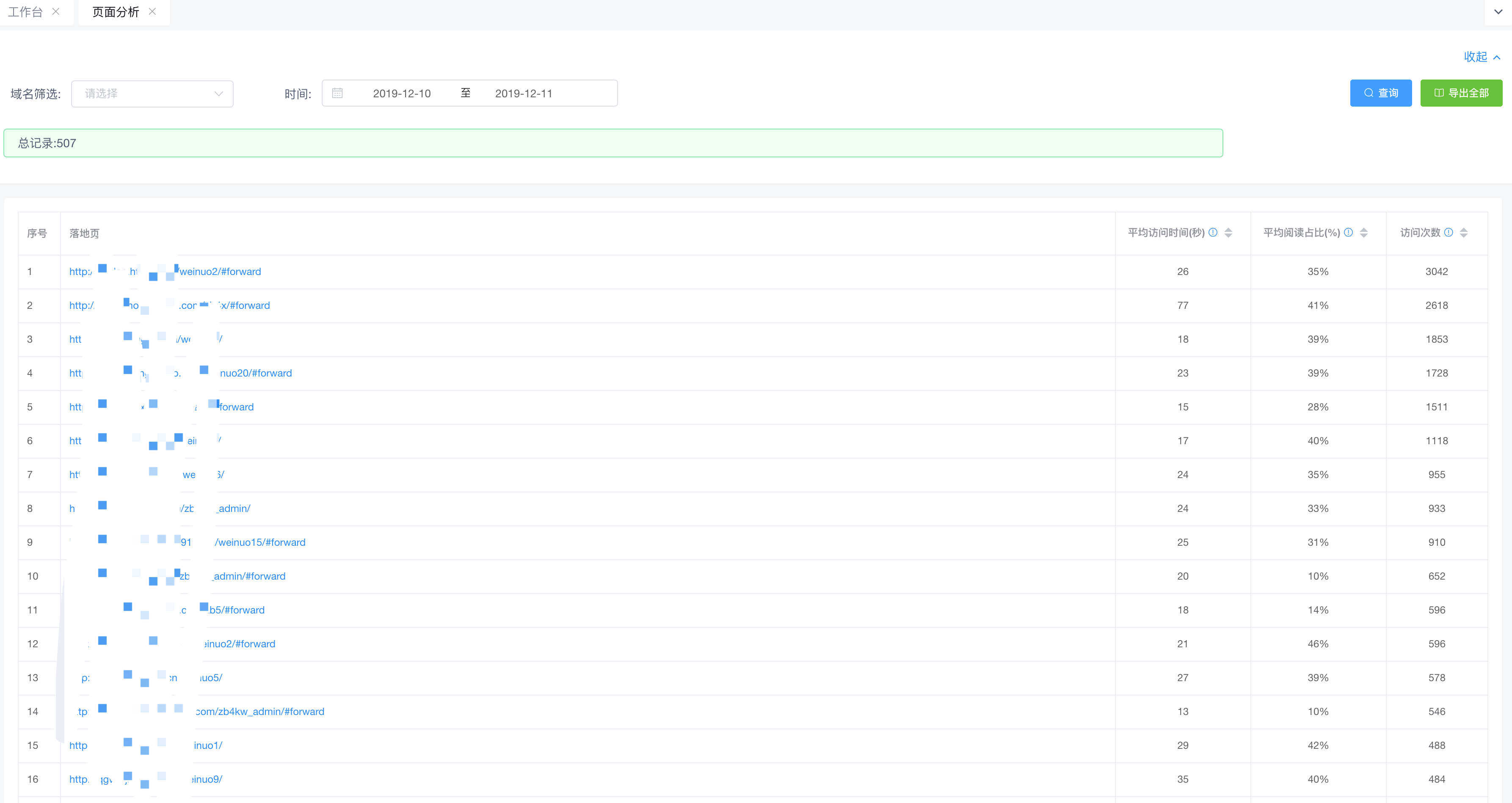The width and height of the screenshot is (1512, 803).
Task: Sort by 访问次数 column
Action: point(1463,233)
